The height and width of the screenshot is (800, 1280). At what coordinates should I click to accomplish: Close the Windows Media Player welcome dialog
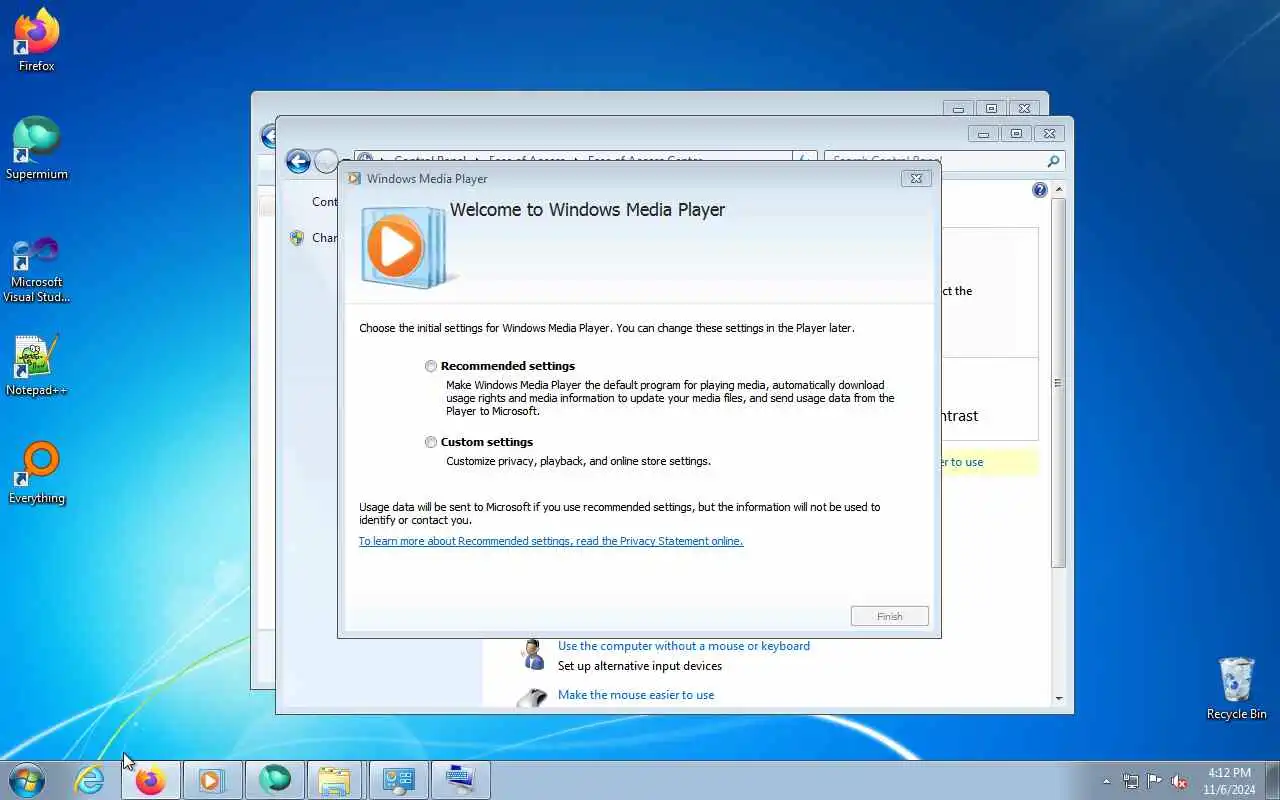coord(917,178)
